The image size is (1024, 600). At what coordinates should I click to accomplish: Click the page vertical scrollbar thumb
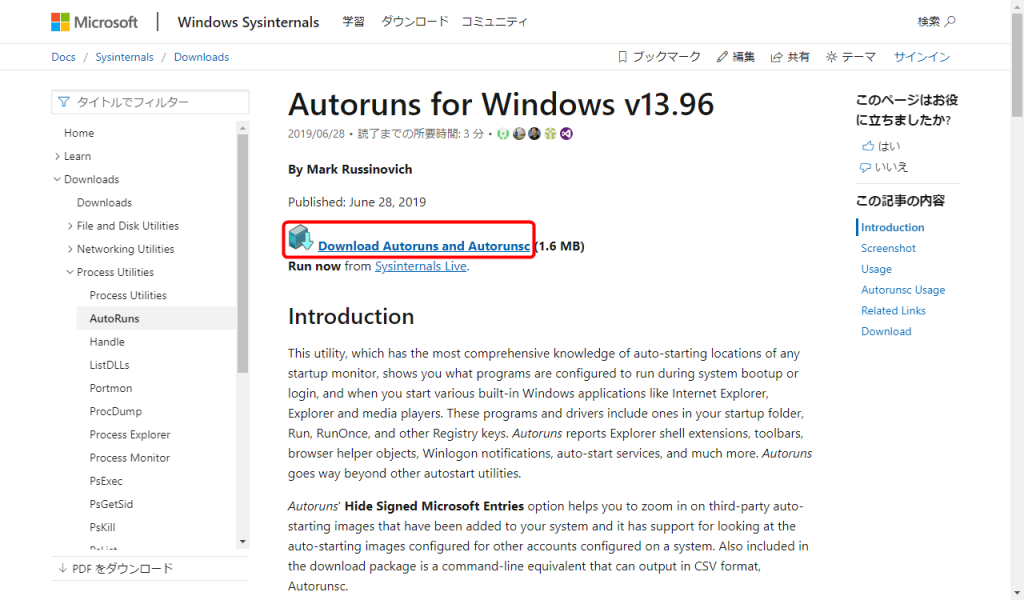1017,65
